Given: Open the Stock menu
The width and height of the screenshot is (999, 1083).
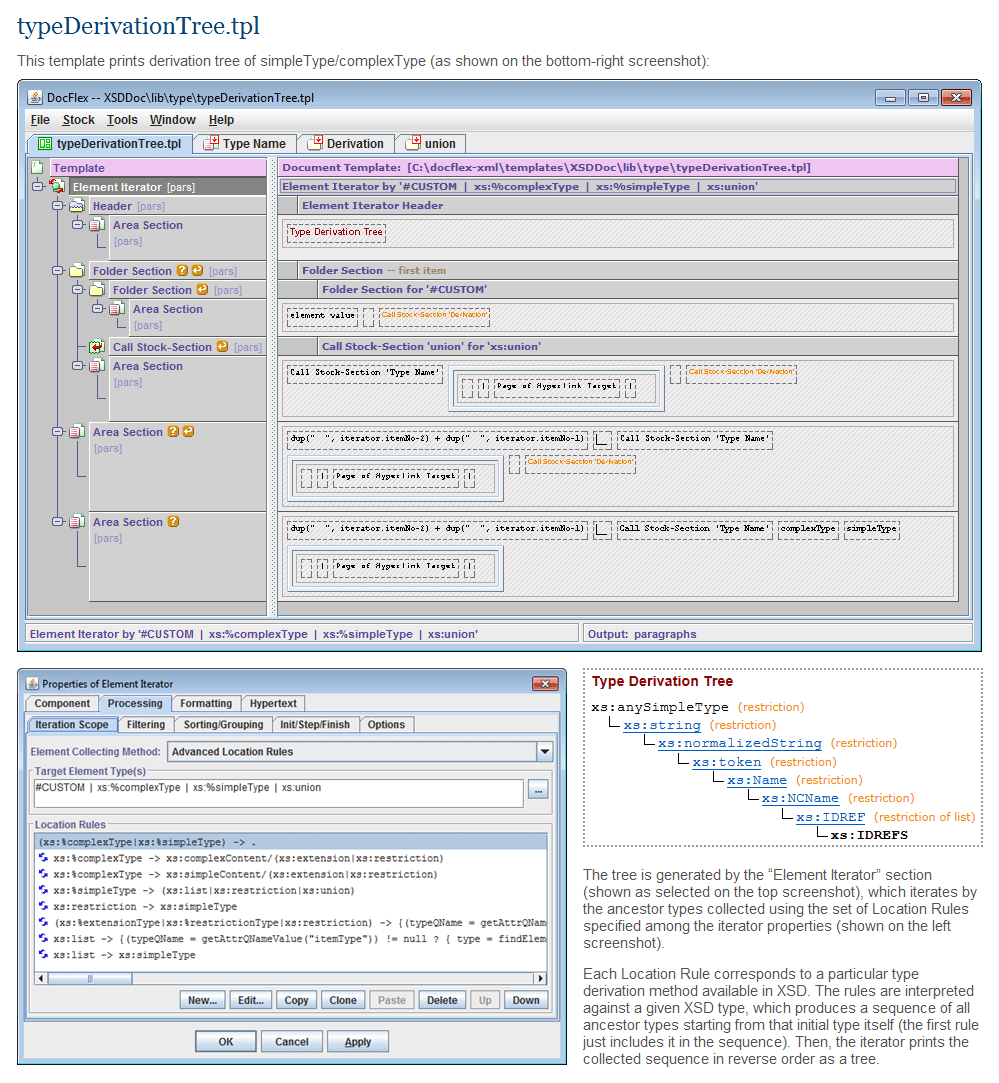Looking at the screenshot, I should point(79,120).
